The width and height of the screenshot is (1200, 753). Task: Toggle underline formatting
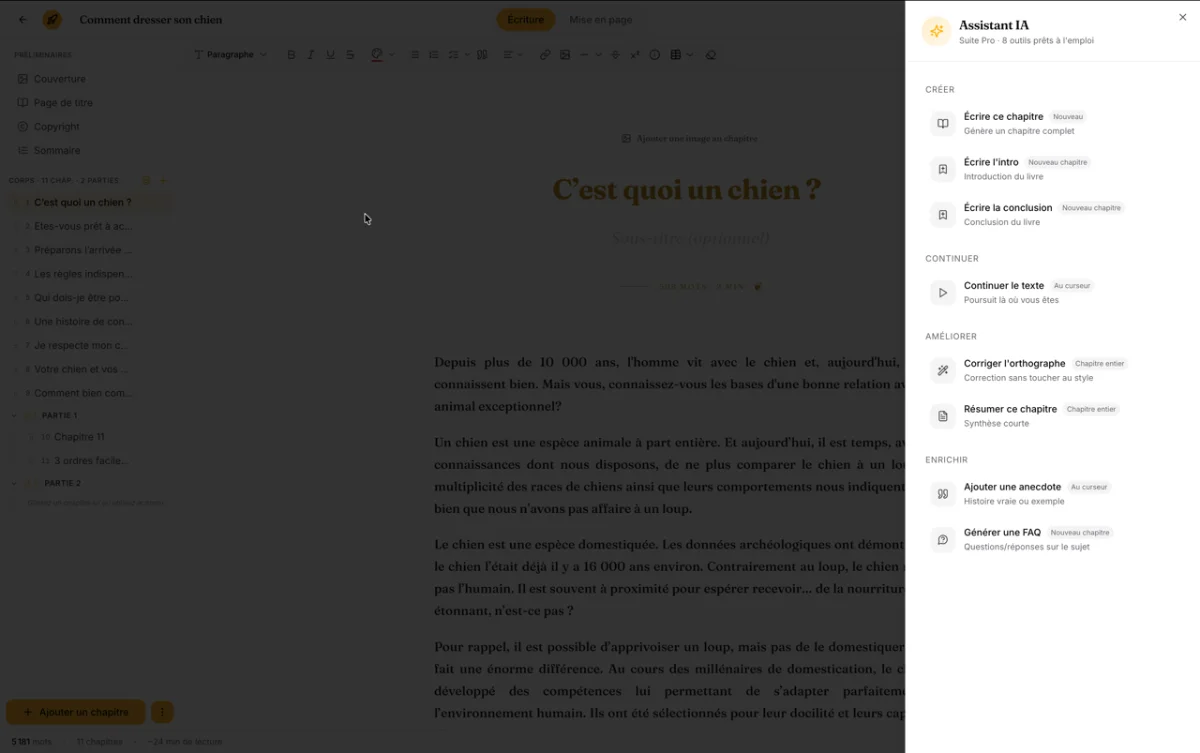(330, 55)
